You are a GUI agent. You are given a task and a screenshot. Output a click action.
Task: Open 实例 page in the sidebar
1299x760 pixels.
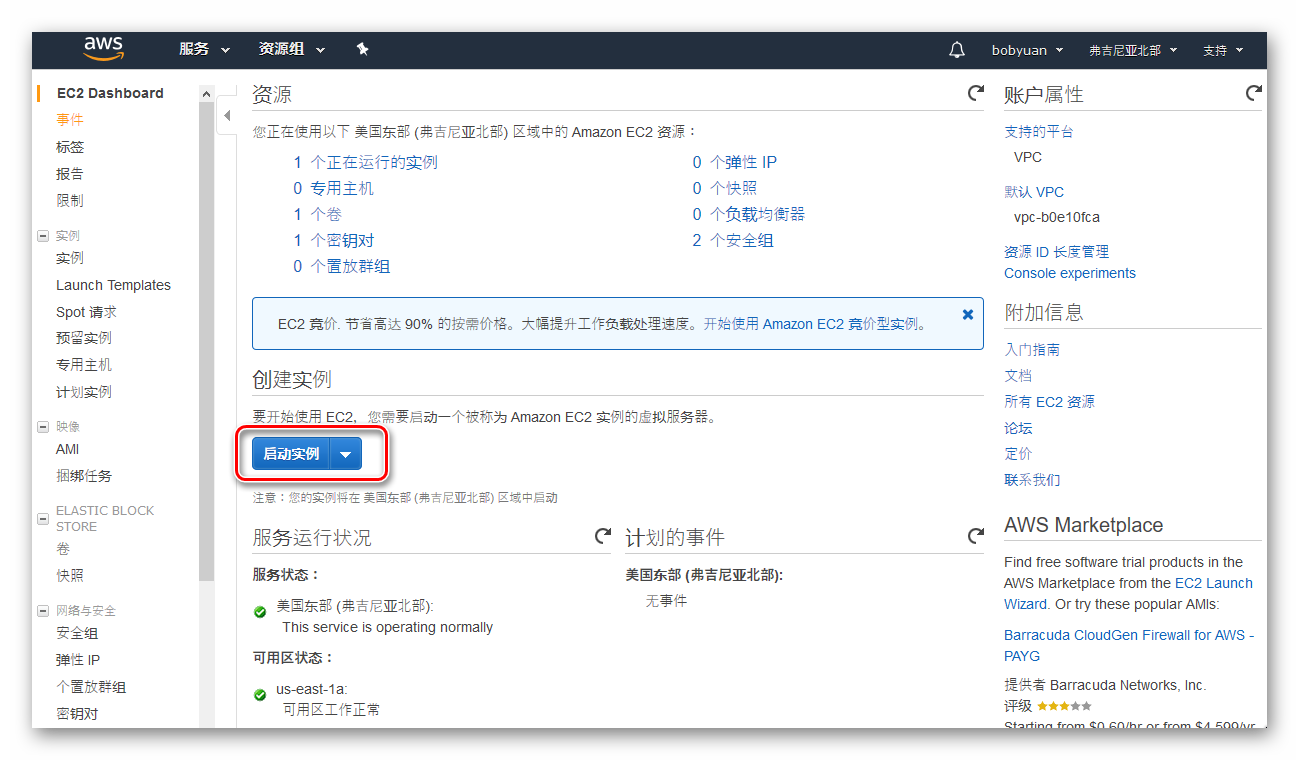[70, 258]
